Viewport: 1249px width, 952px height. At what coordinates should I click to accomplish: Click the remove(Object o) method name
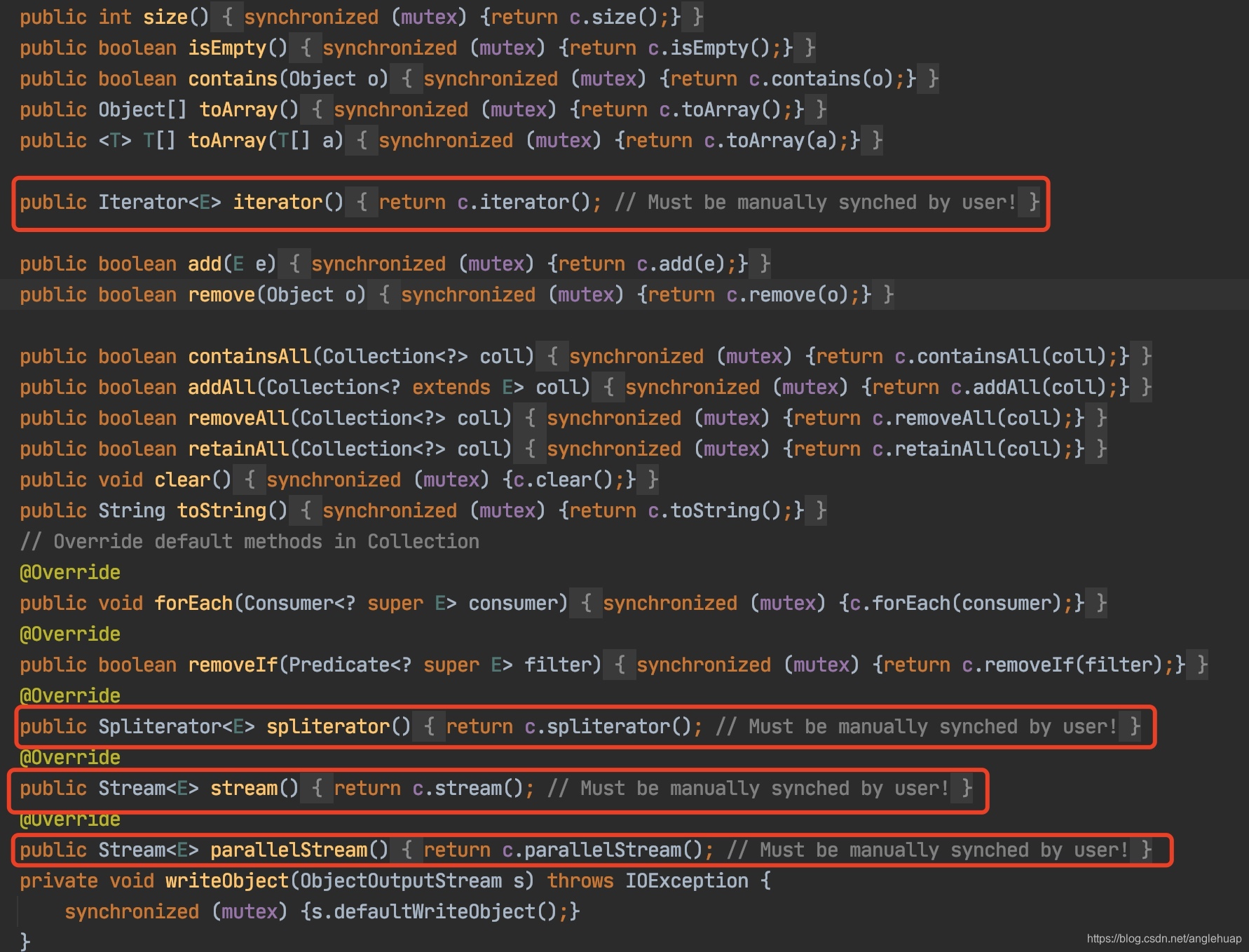pos(221,294)
